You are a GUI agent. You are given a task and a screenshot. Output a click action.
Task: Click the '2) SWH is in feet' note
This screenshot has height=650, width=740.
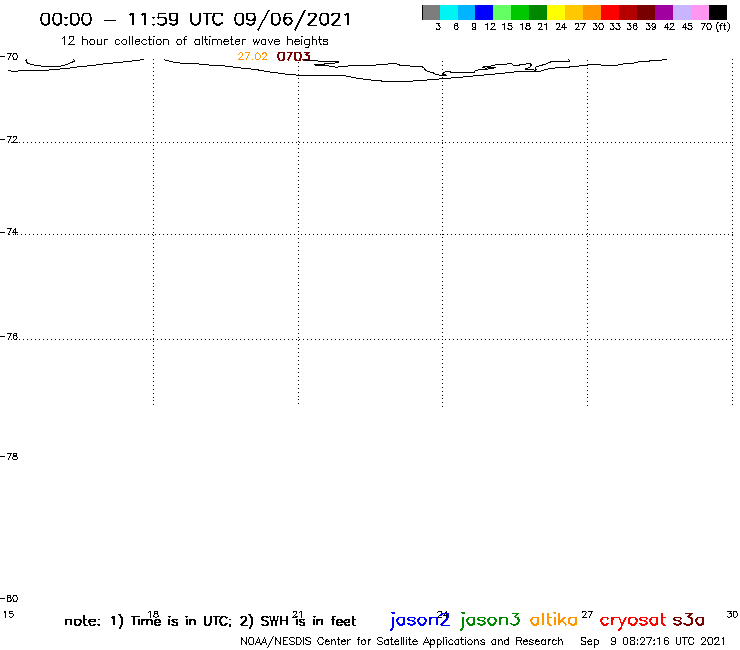[x=298, y=621]
